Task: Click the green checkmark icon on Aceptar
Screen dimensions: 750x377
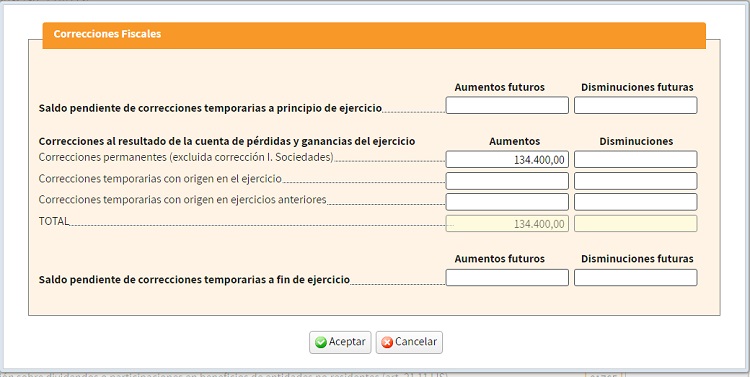Action: coord(321,342)
